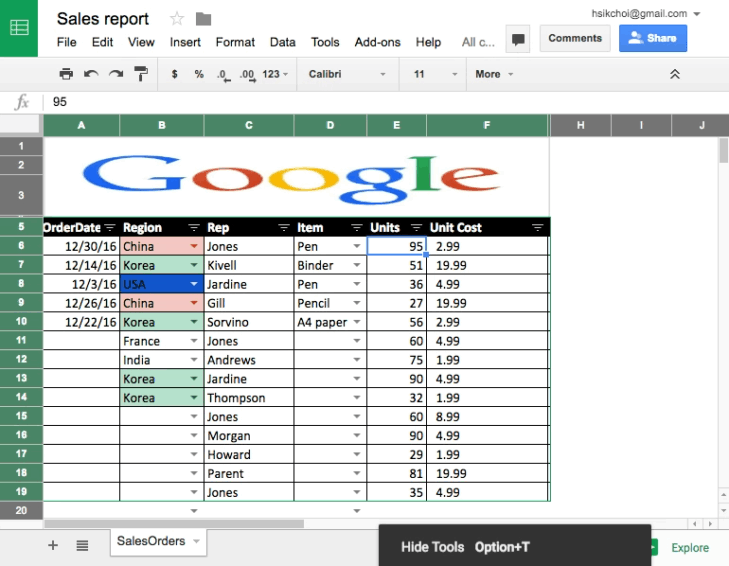Screen dimensions: 729x566
Task: Click the All changes saved link
Action: point(478,42)
